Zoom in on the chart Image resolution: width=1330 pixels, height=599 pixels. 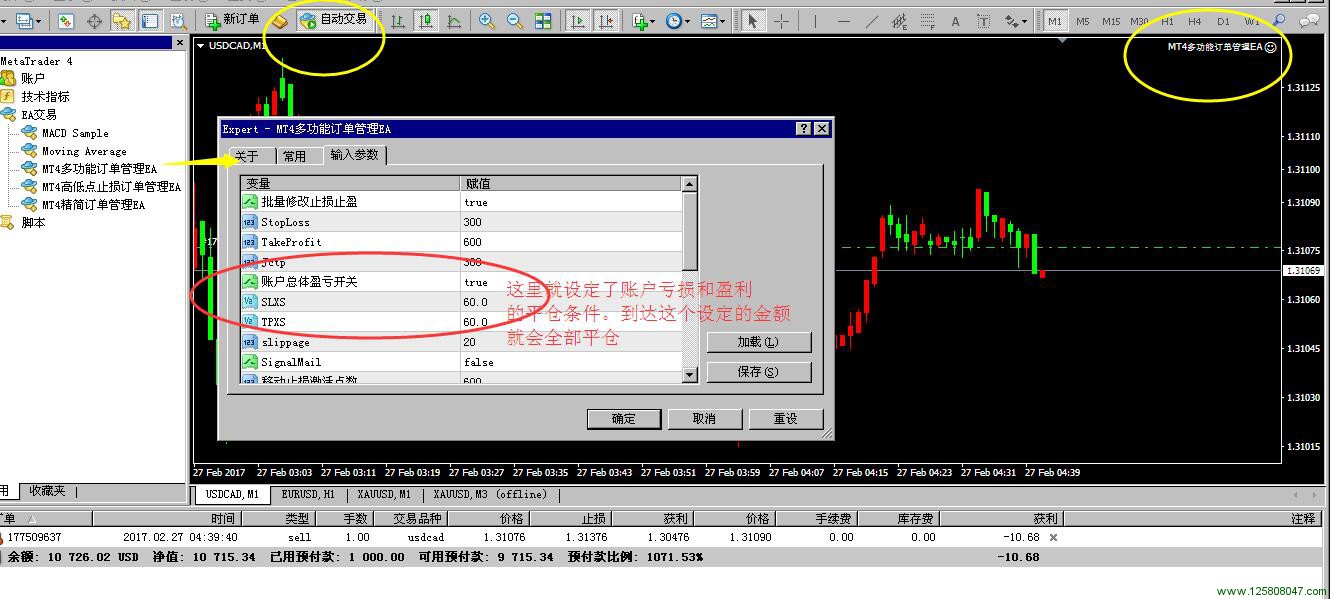coord(487,20)
